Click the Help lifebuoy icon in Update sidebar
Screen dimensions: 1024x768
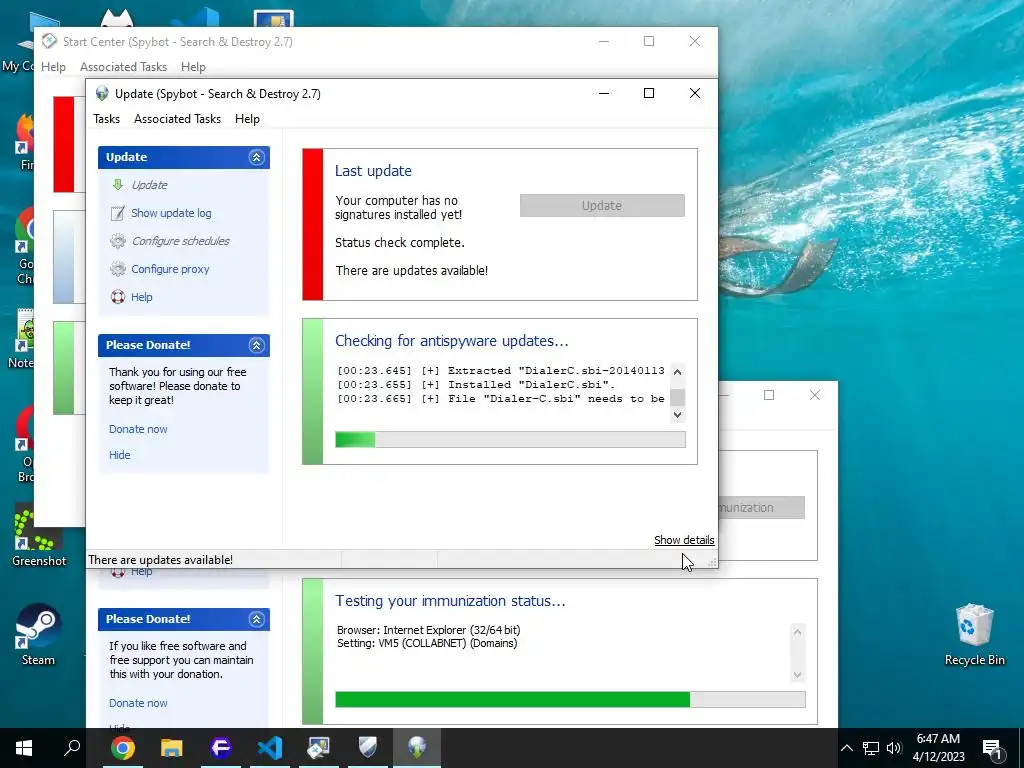tap(118, 297)
